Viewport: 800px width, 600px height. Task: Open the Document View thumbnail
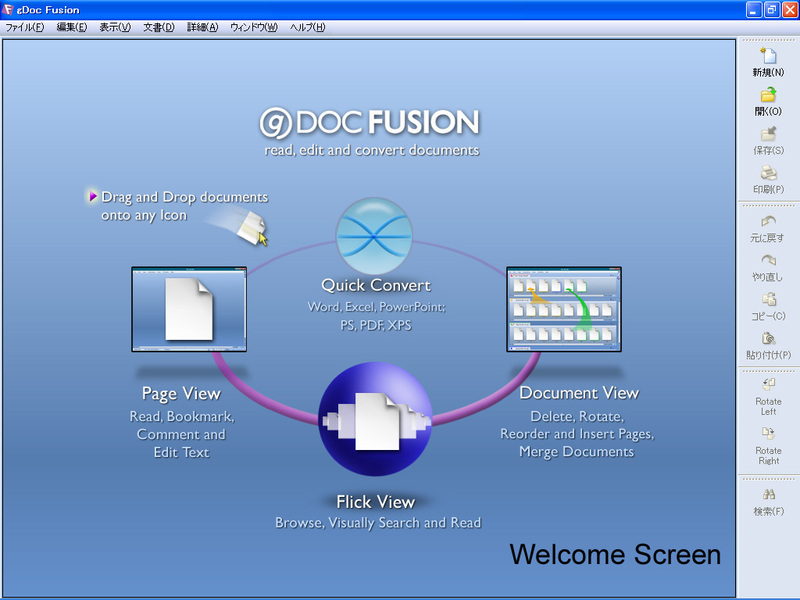point(564,309)
